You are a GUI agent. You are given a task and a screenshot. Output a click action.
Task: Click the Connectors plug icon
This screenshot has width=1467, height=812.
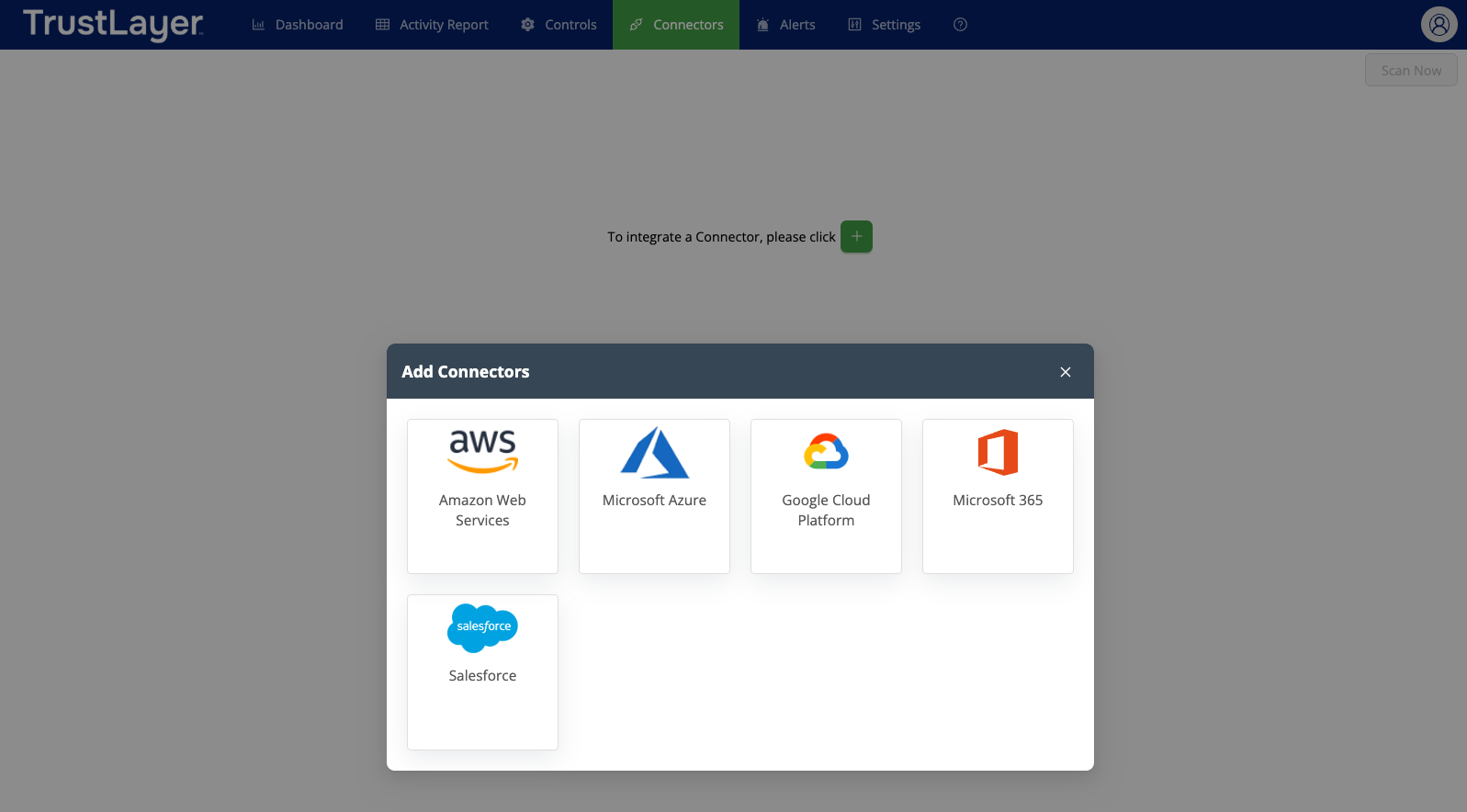click(x=636, y=25)
